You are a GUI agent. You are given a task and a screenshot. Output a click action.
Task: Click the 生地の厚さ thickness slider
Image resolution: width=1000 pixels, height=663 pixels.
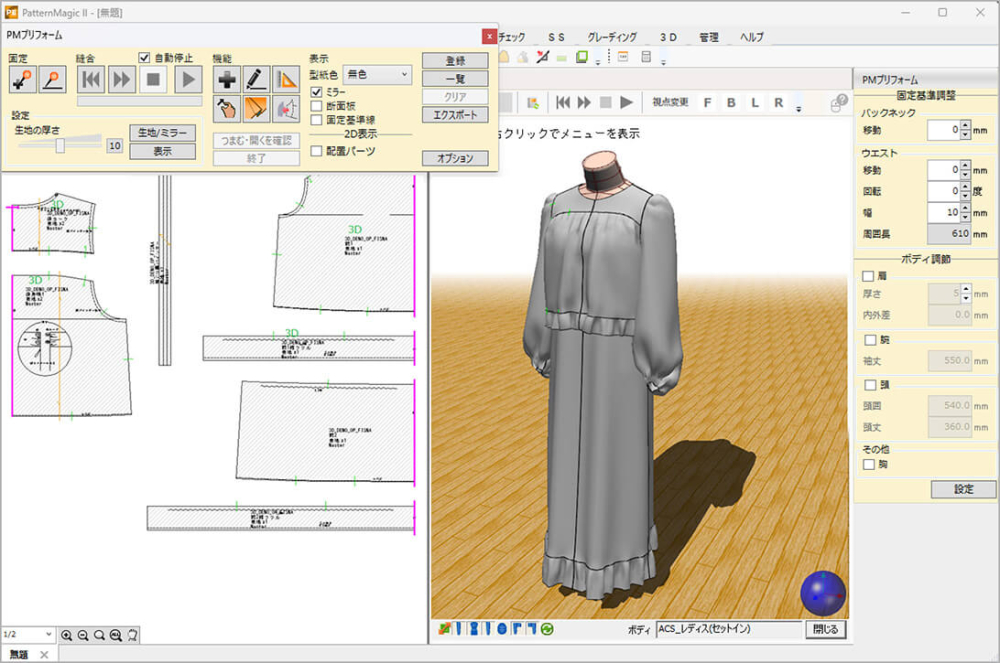(60, 145)
